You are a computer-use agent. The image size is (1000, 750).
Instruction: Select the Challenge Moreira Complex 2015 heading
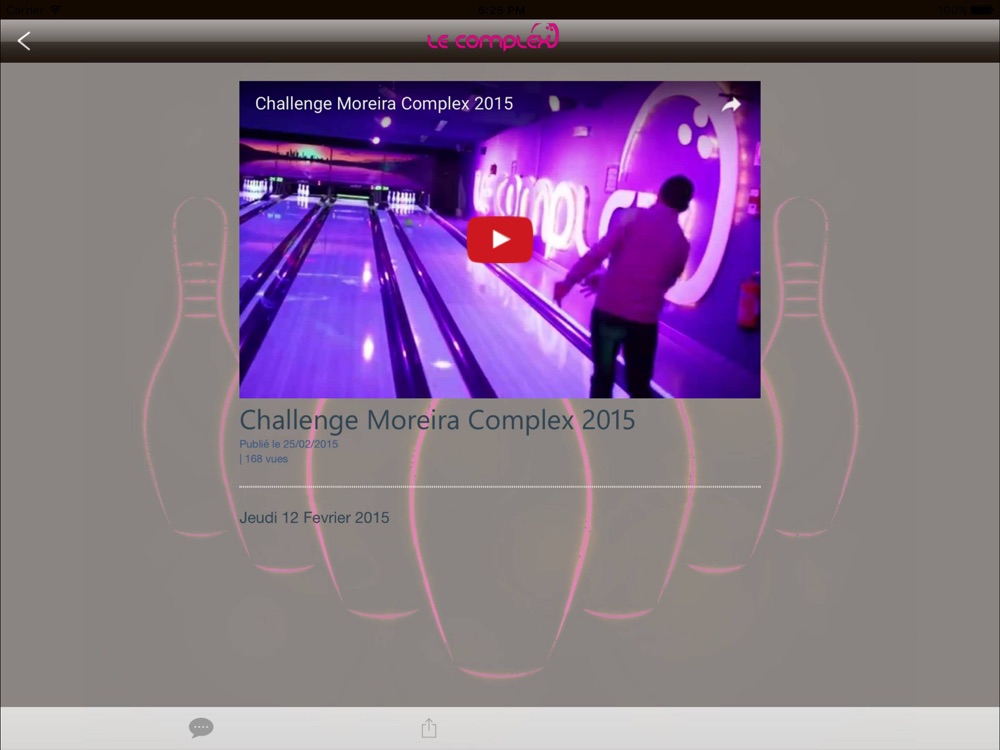(437, 420)
